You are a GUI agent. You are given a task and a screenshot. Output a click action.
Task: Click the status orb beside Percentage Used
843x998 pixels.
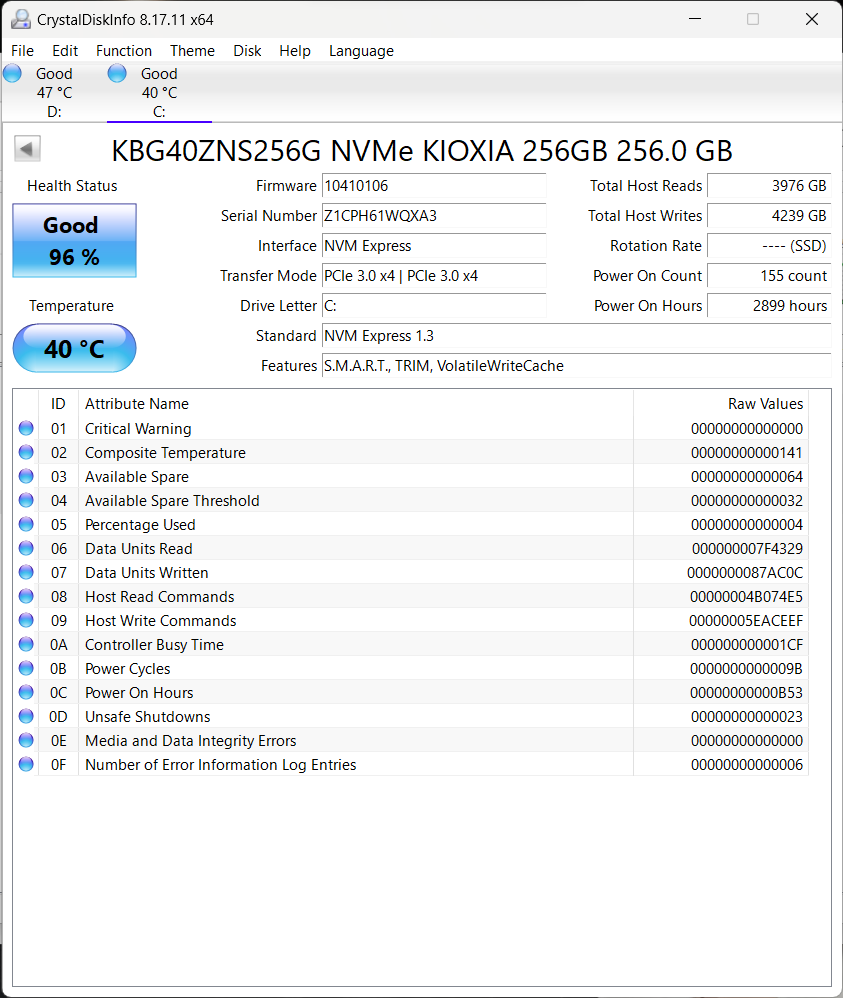(26, 525)
